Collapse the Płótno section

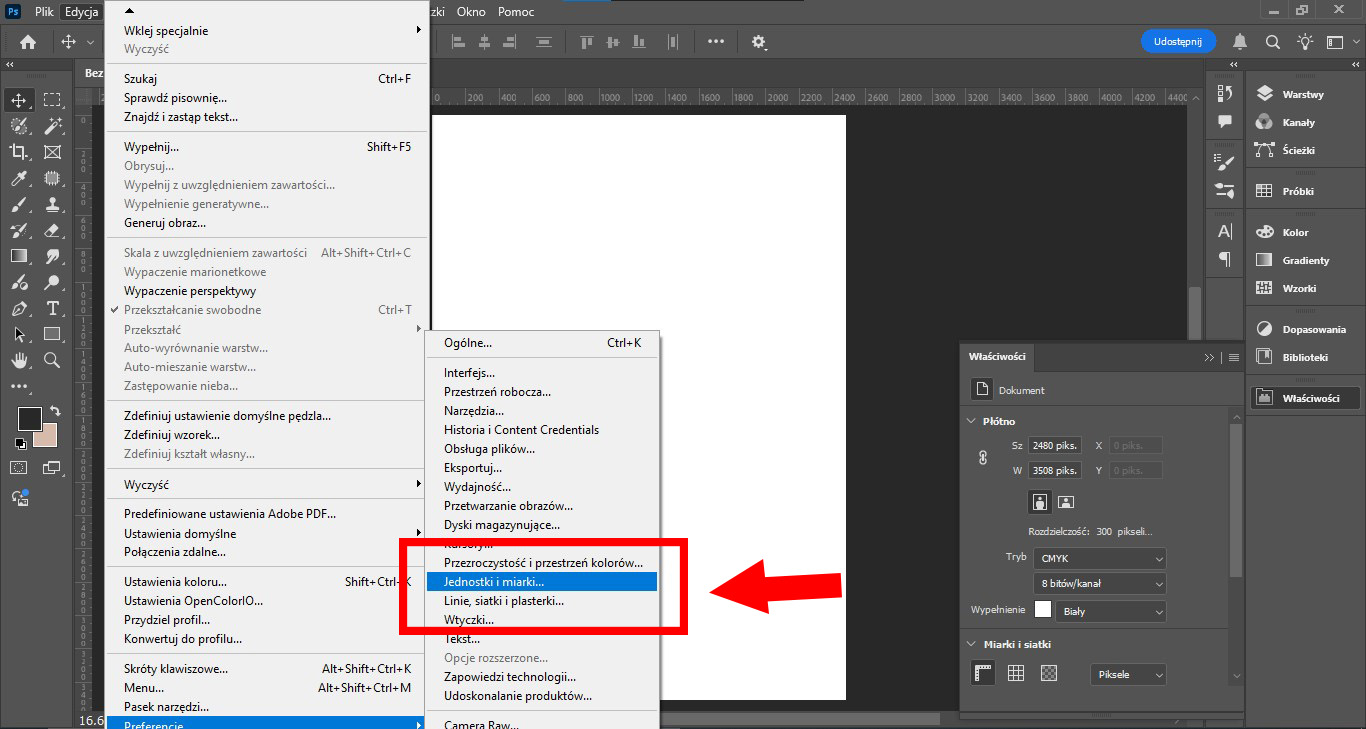point(972,421)
